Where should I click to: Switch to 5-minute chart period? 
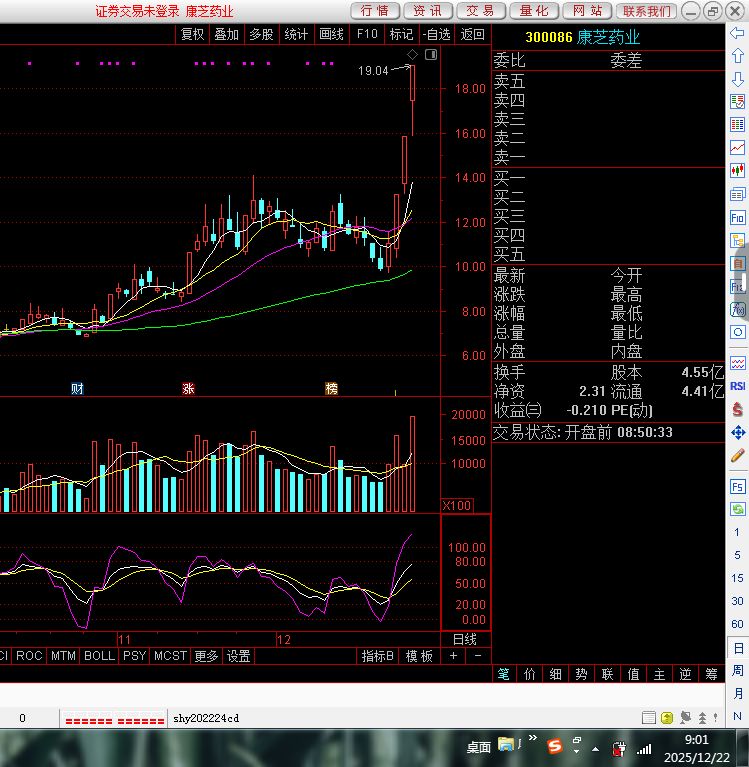point(737,555)
